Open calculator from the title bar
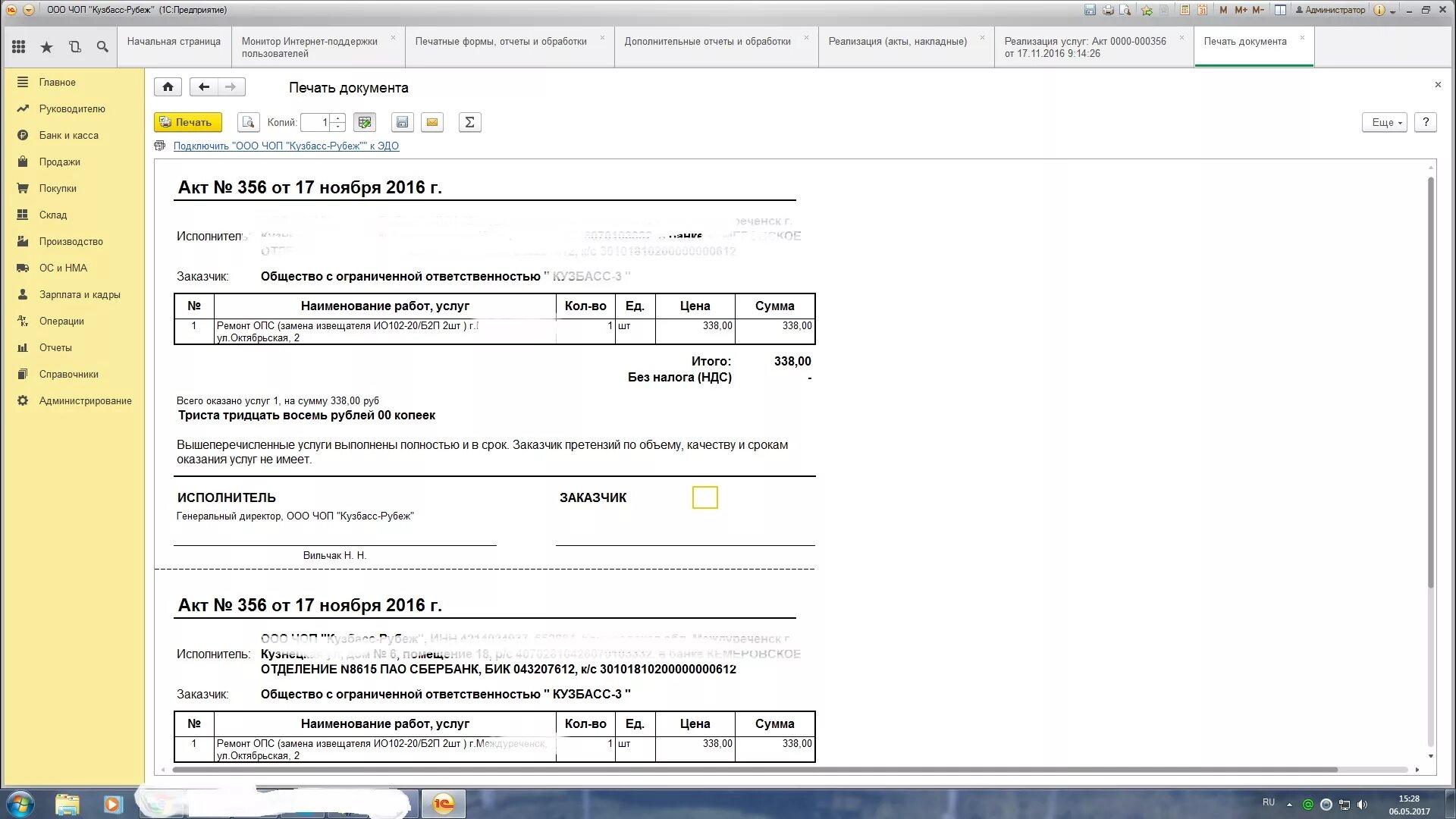 click(x=1185, y=10)
